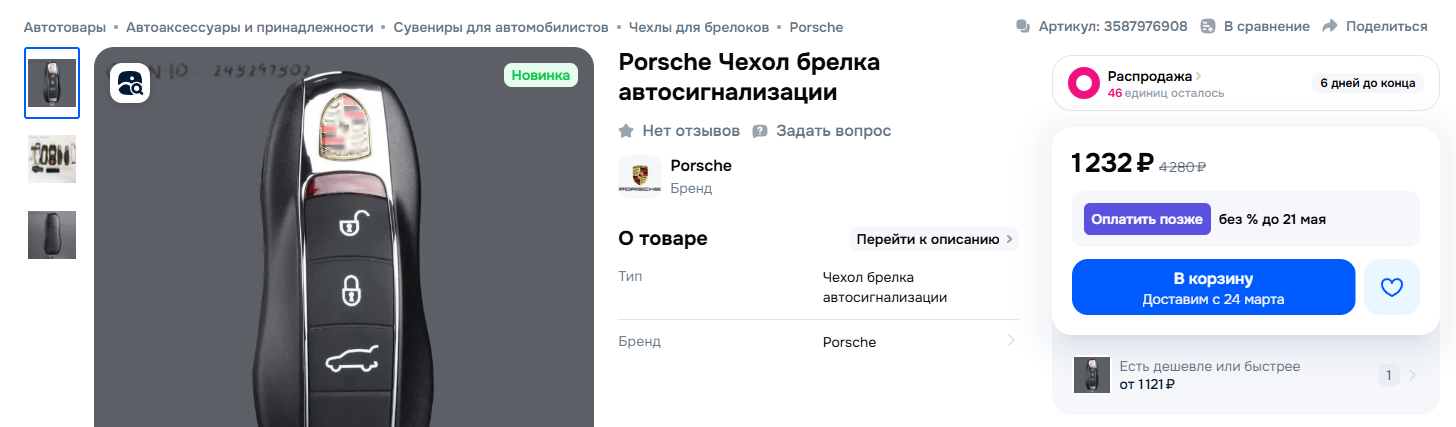Open Автотовары breadcrumb category
Viewport: 1456px width, 427px height.
tap(64, 27)
